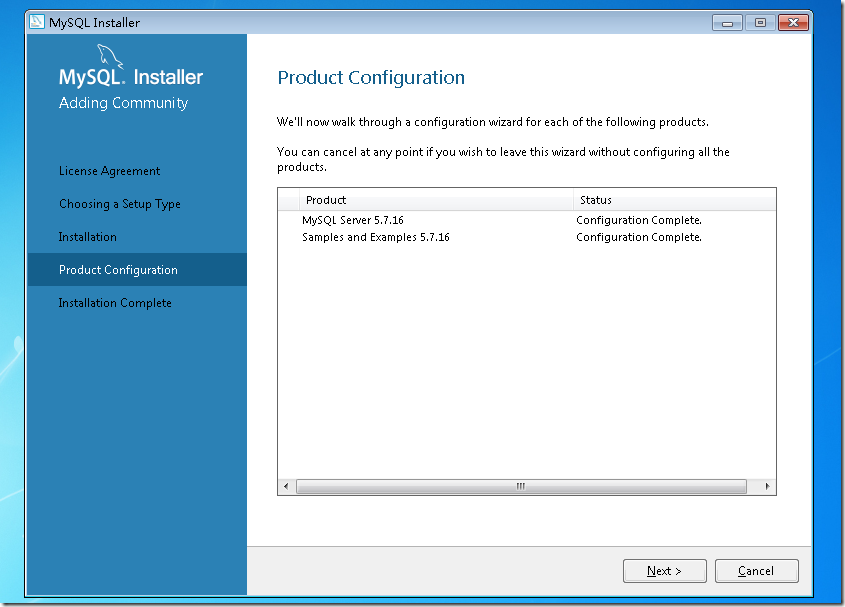Screen dimensions: 845x607
Task: Click the Cancel button
Action: coord(757,571)
